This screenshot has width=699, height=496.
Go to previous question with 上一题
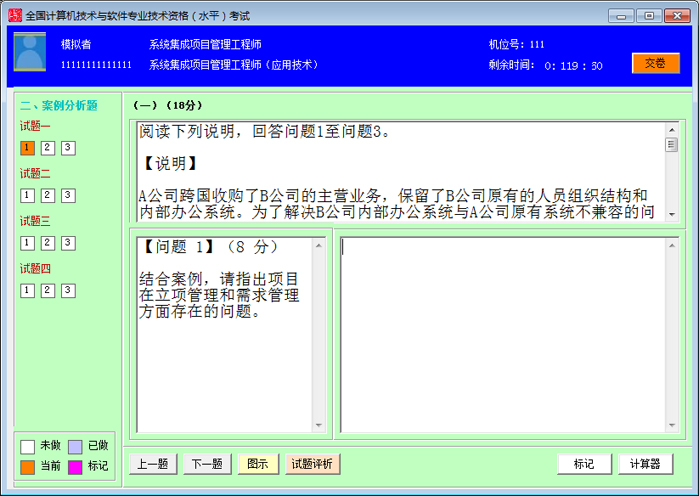pyautogui.click(x=154, y=464)
